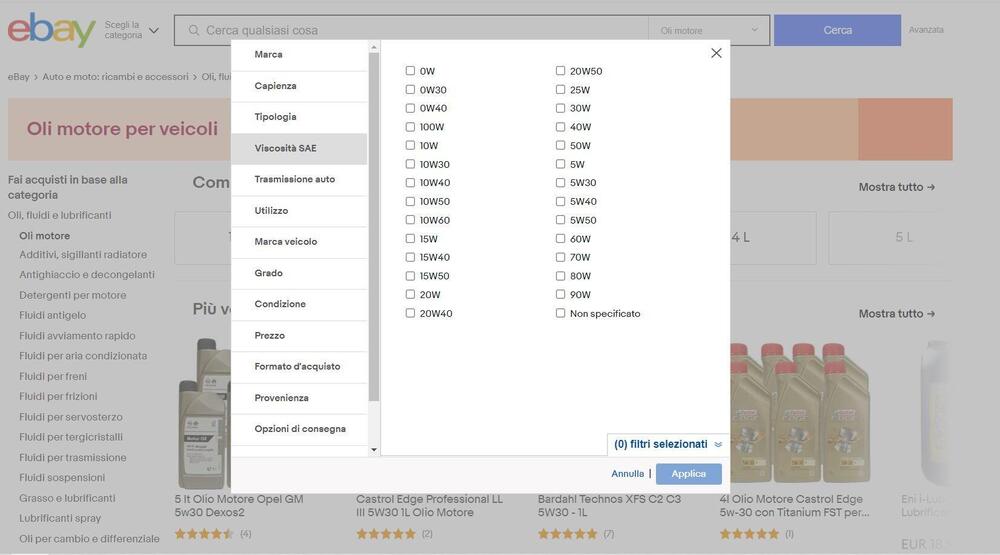Click the search magnifier icon
Image resolution: width=1000 pixels, height=555 pixels.
[194, 30]
